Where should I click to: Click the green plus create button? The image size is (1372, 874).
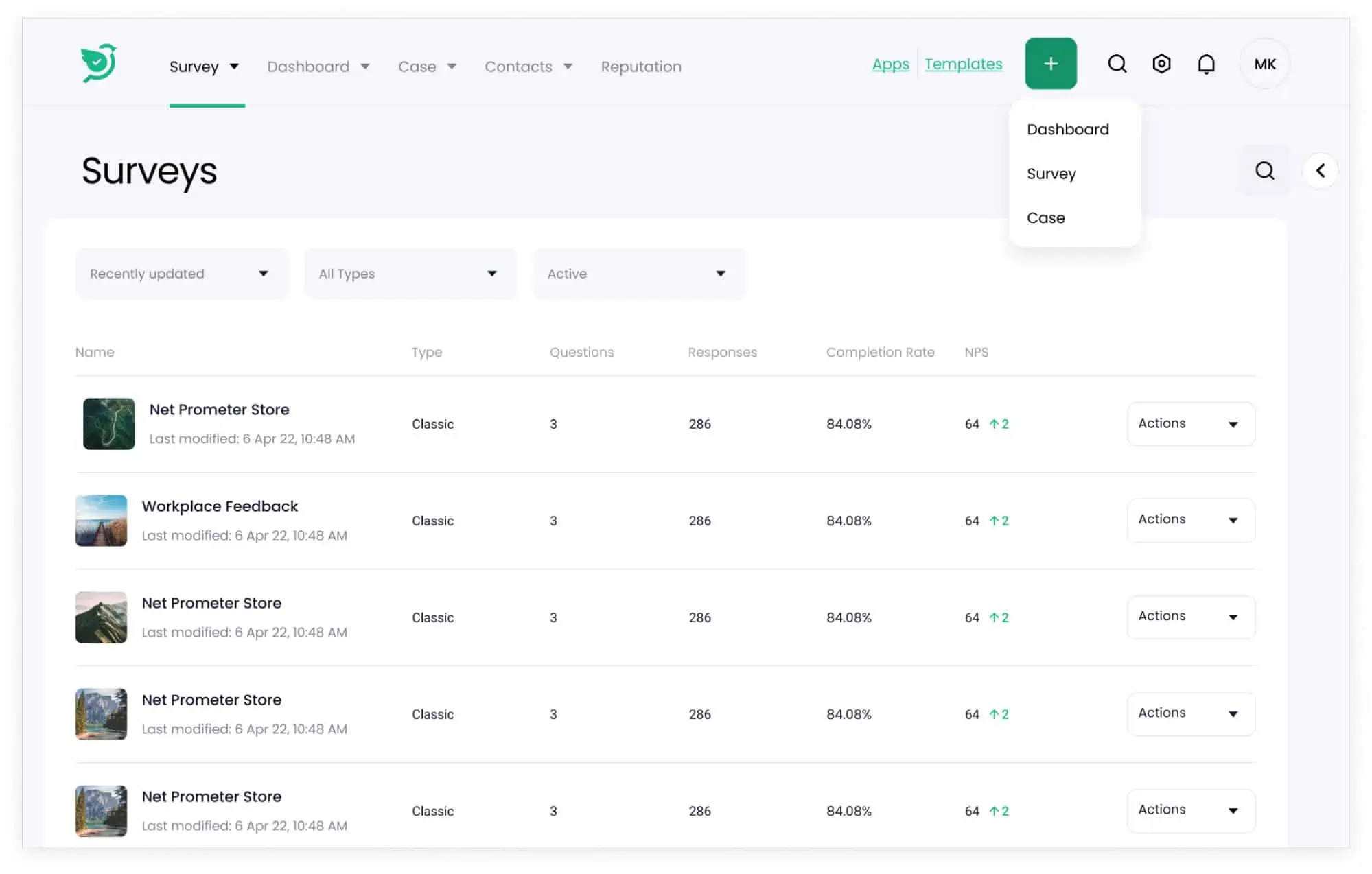[x=1050, y=64]
